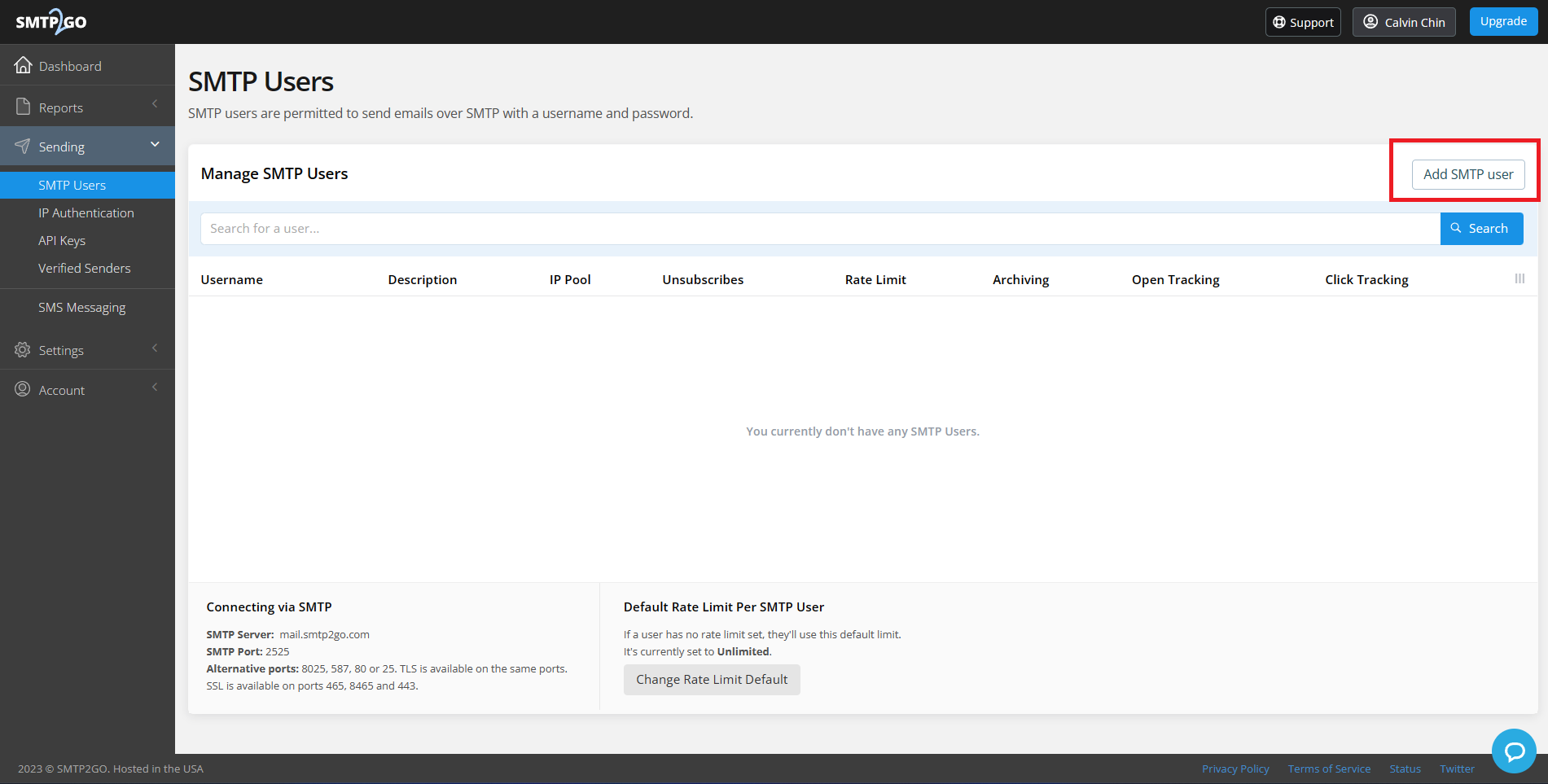Go to IP Authentication
The height and width of the screenshot is (784, 1548).
click(86, 212)
